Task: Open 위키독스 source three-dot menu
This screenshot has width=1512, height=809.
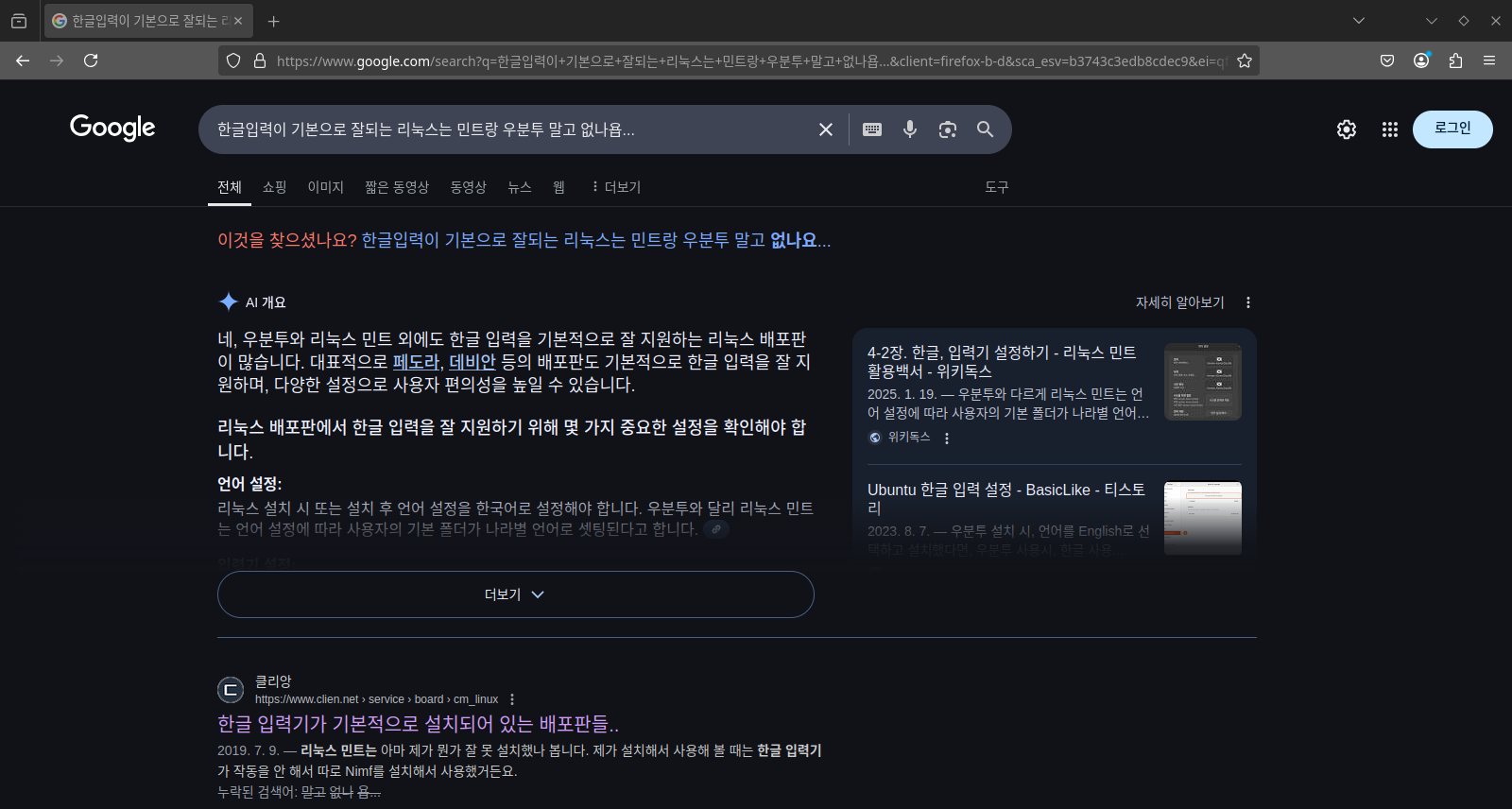Action: pyautogui.click(x=946, y=438)
